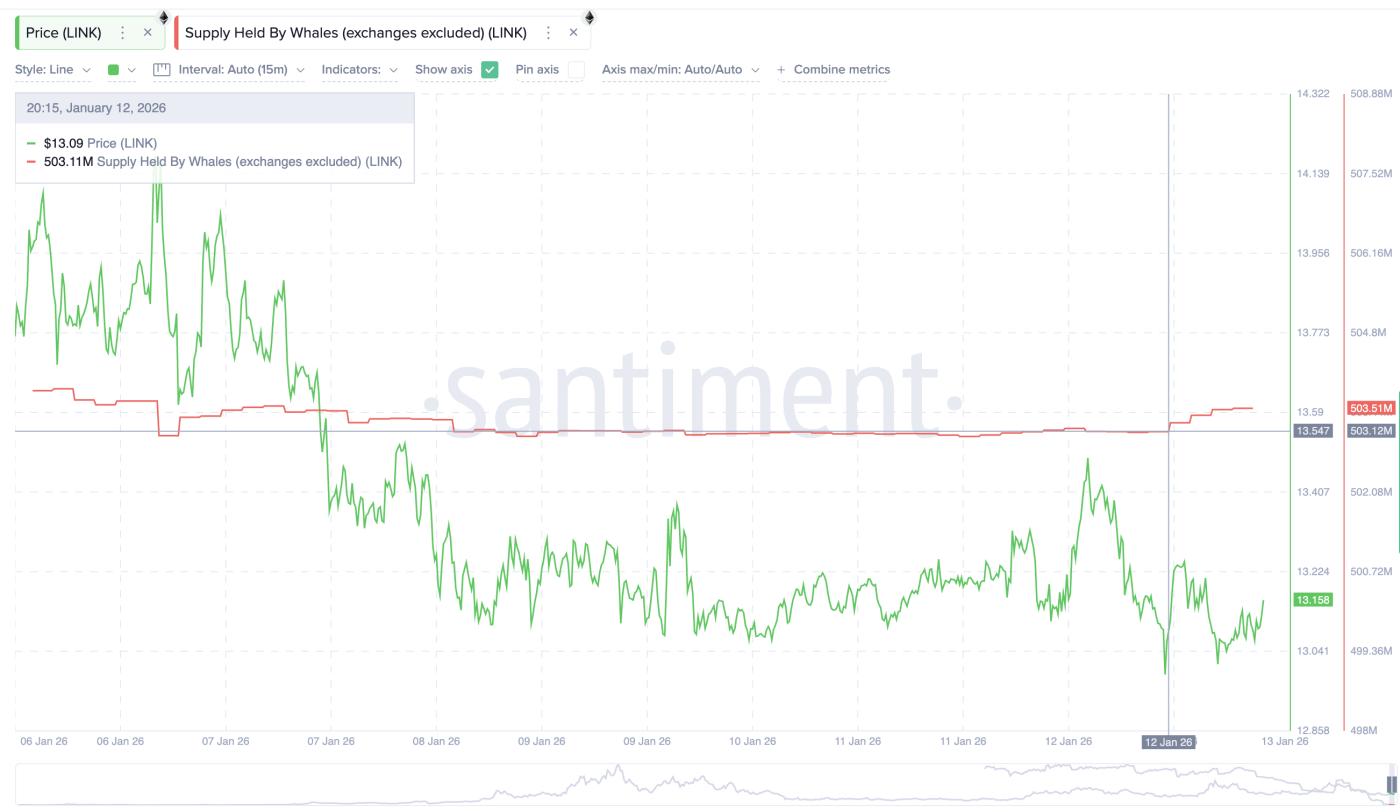Click the grey 503.12M crosshair supply label
This screenshot has width=1400, height=812.
[1371, 431]
